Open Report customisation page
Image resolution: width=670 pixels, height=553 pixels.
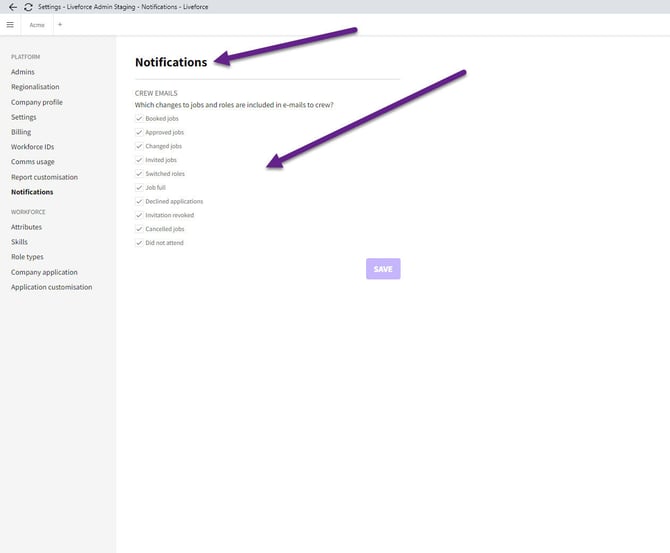[44, 177]
